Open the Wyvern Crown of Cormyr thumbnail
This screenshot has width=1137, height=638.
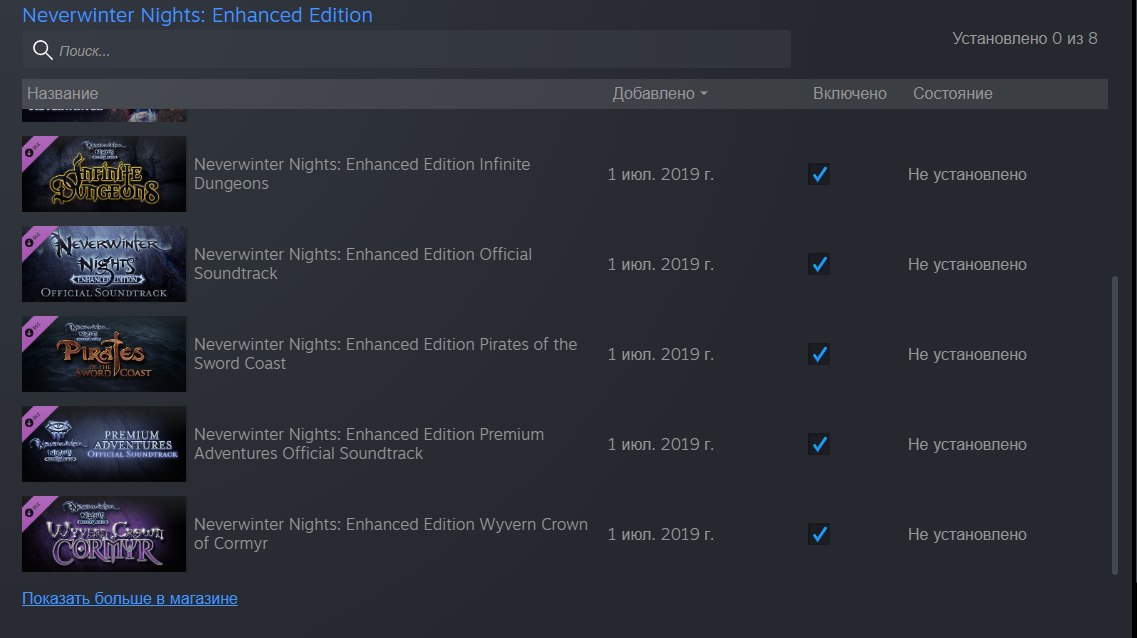104,534
